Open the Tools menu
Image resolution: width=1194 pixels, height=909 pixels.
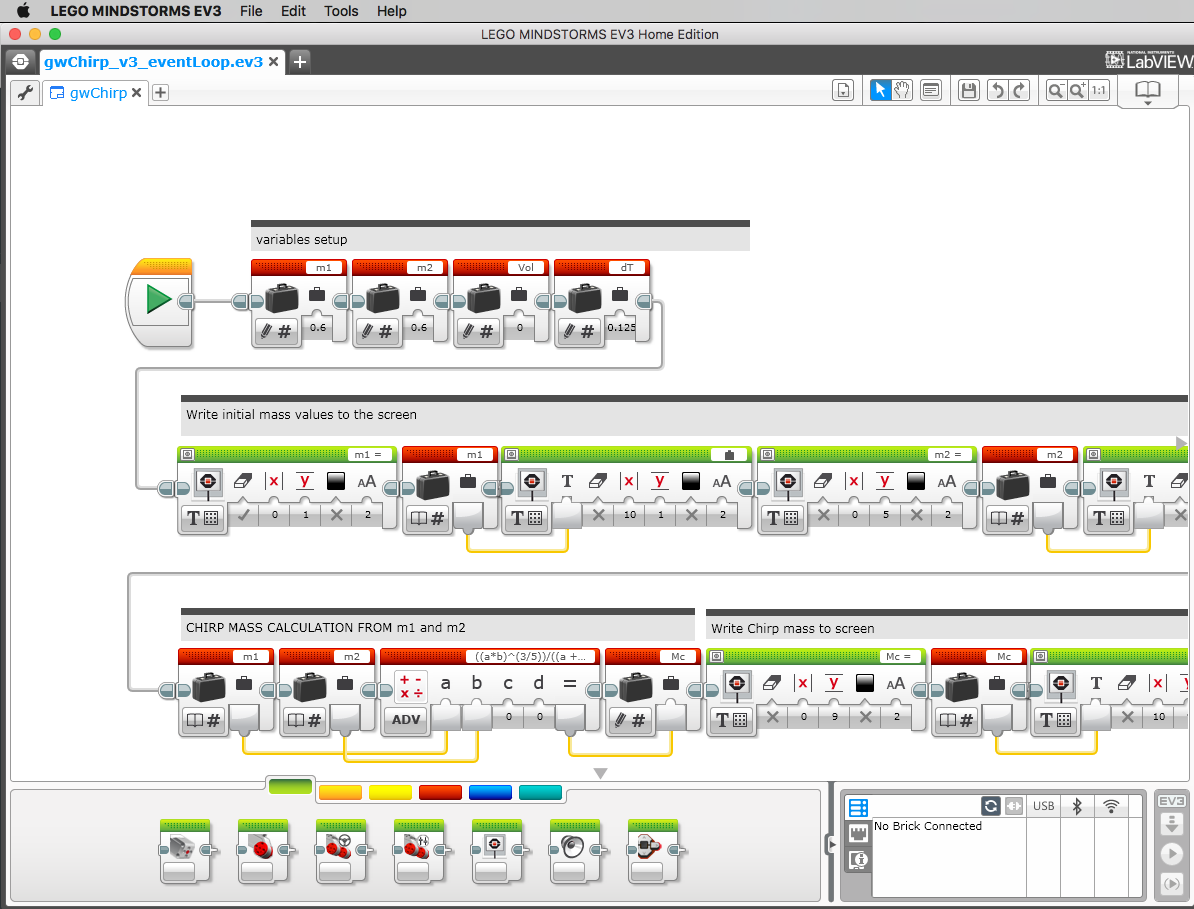click(x=341, y=11)
